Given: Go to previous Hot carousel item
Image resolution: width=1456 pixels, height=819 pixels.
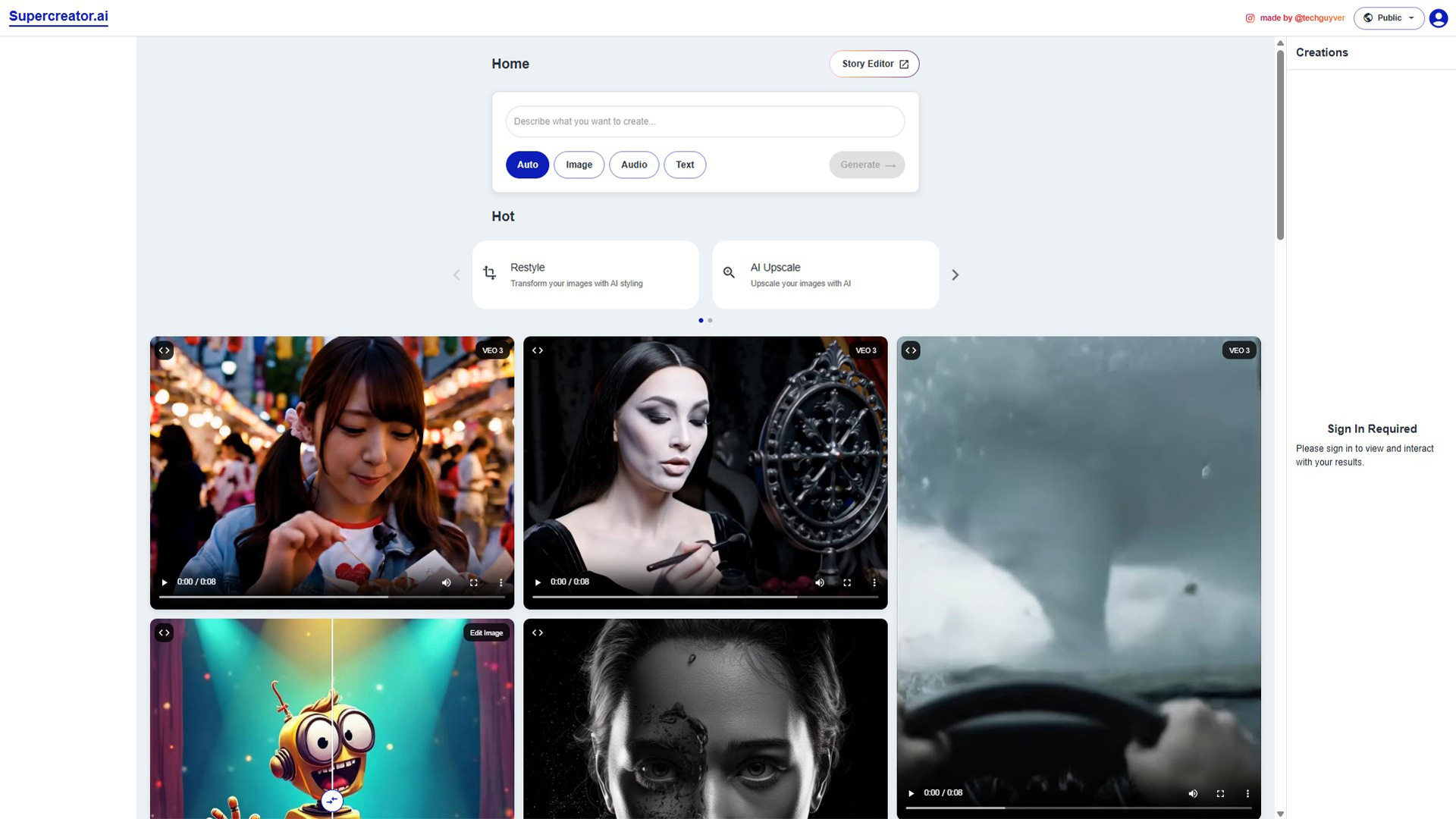Looking at the screenshot, I should point(457,275).
